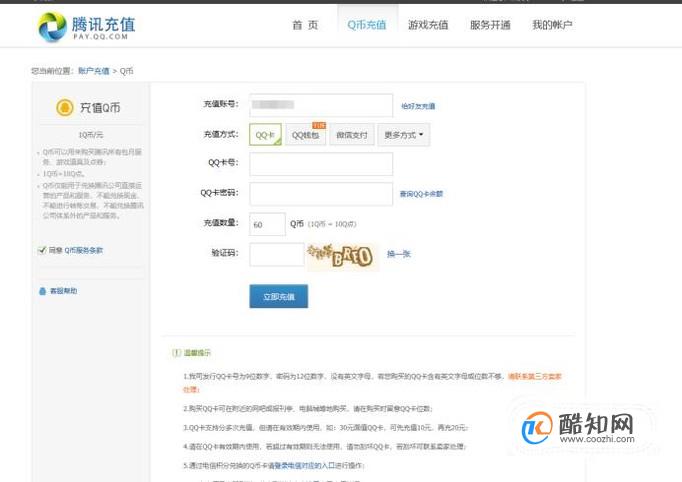The height and width of the screenshot is (482, 682).
Task: Click the 温馨提示 tip icon
Action: pyautogui.click(x=176, y=353)
